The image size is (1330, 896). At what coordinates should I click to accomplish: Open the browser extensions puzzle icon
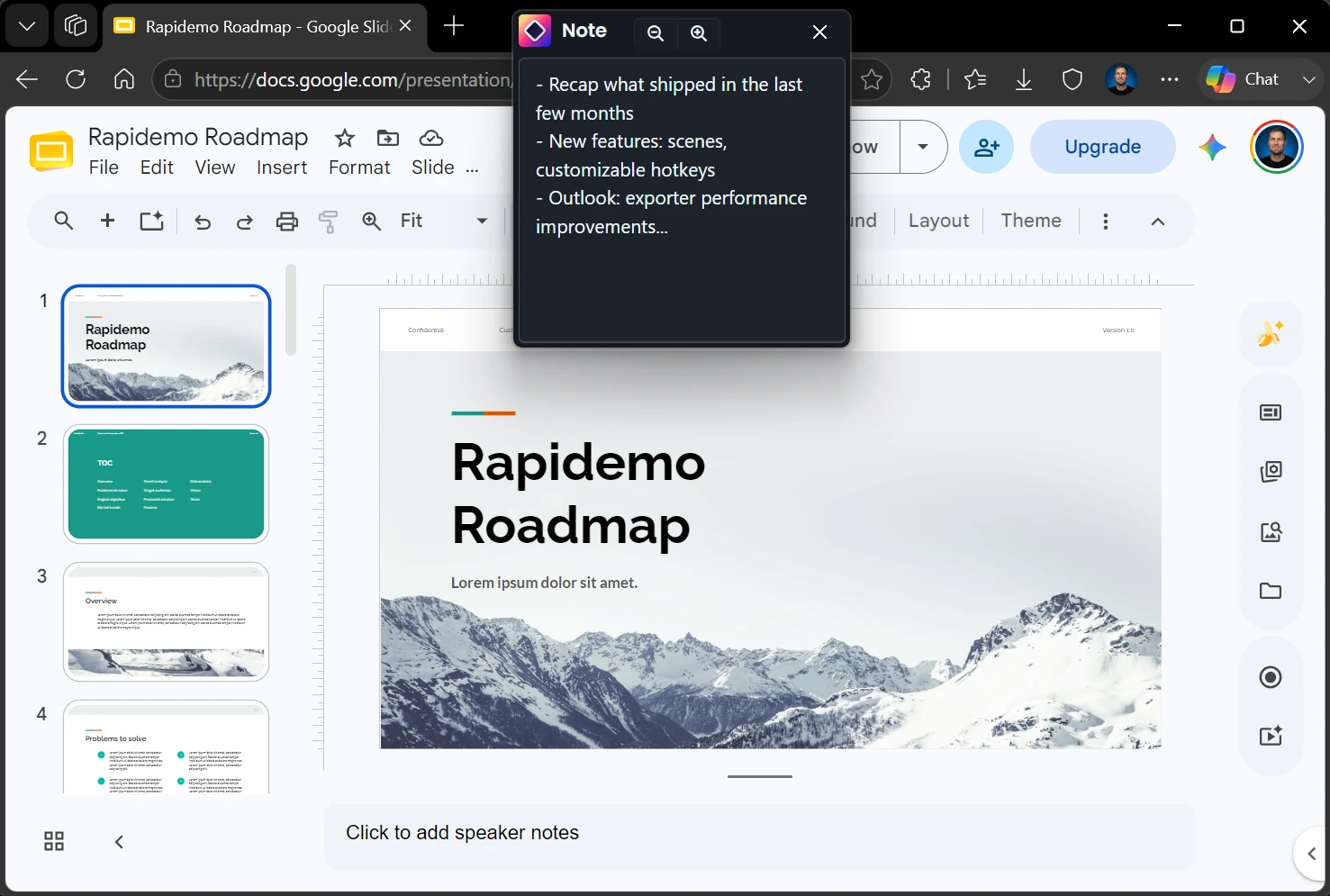[920, 79]
